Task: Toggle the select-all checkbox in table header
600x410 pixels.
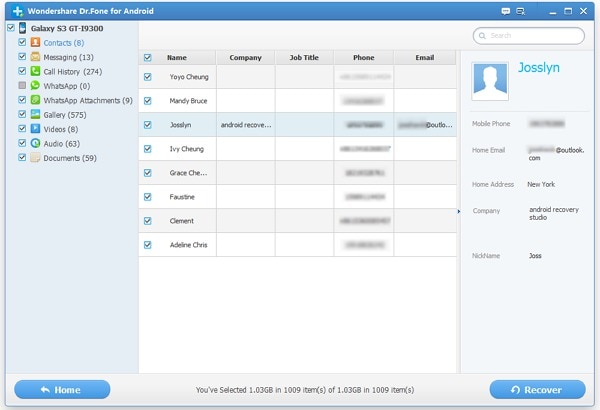Action: tap(147, 58)
